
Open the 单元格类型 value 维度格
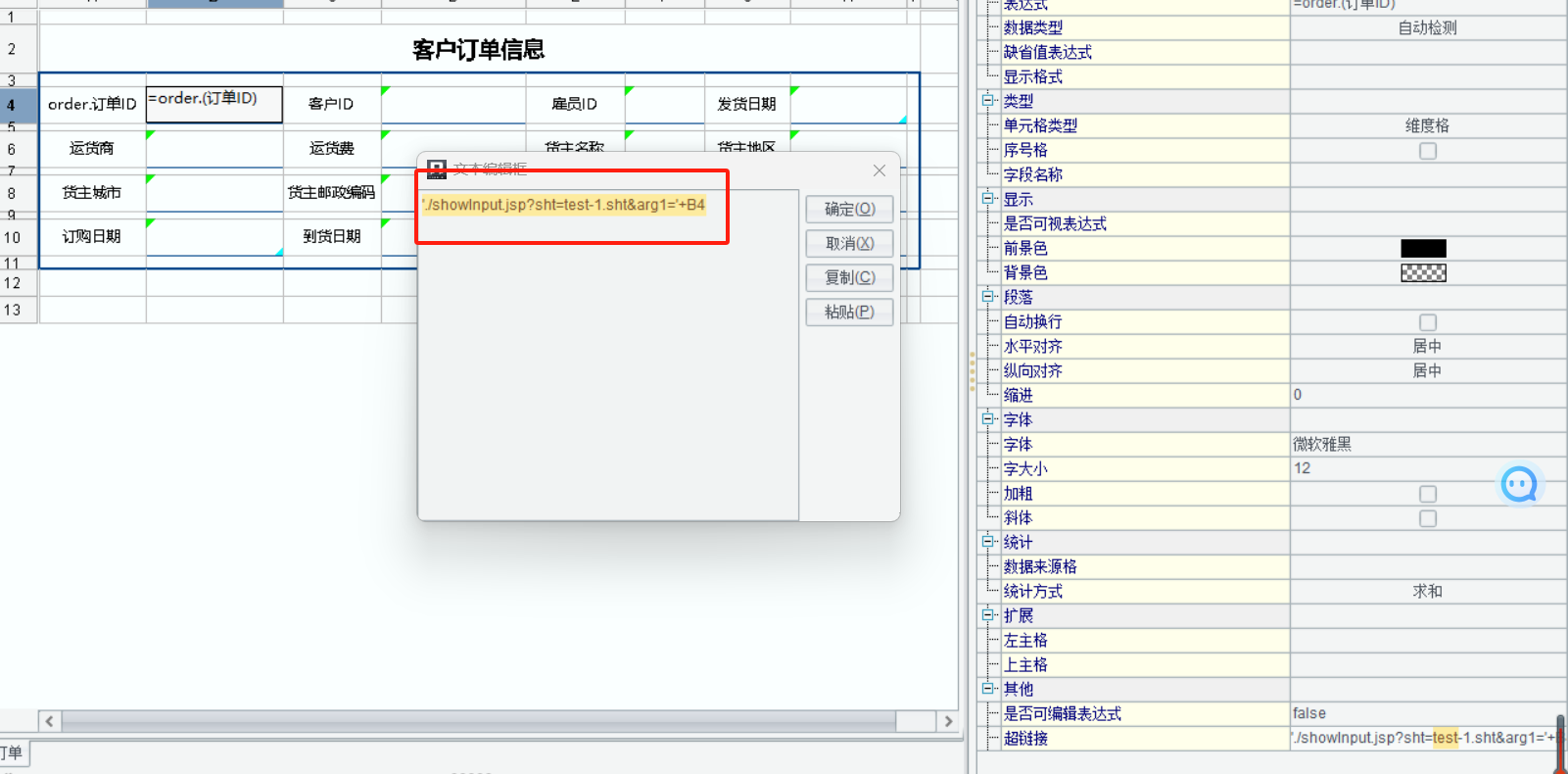(x=1428, y=125)
